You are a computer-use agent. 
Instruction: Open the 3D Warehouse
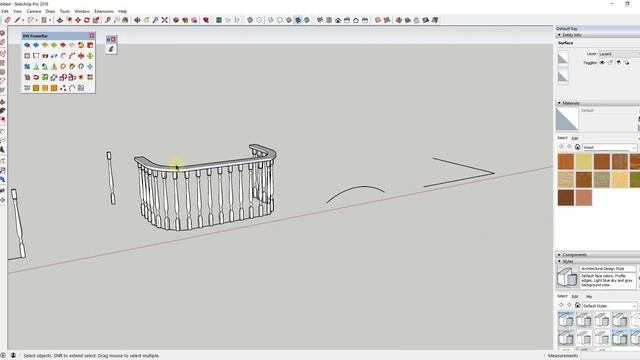click(176, 20)
